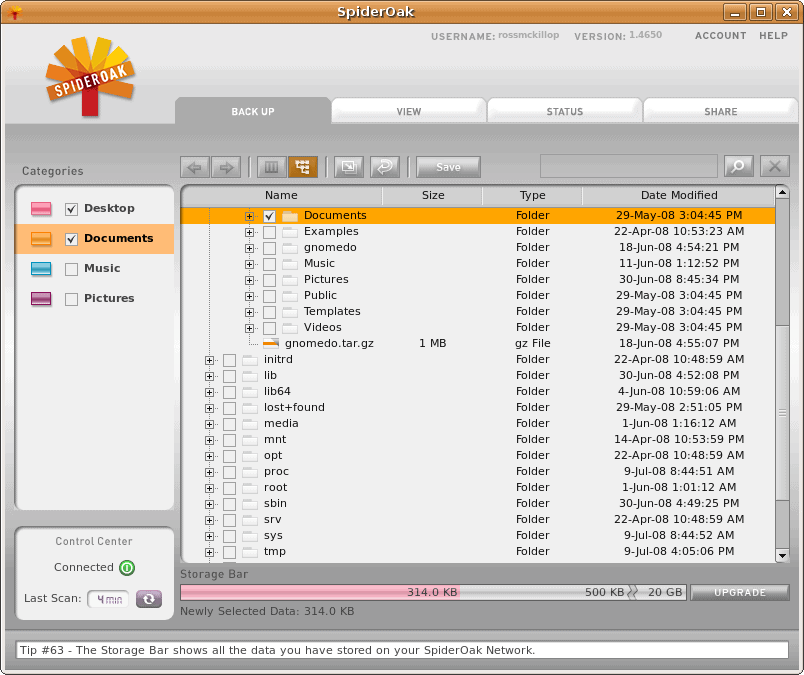Click the search magnifier icon
This screenshot has width=804, height=675.
[738, 167]
